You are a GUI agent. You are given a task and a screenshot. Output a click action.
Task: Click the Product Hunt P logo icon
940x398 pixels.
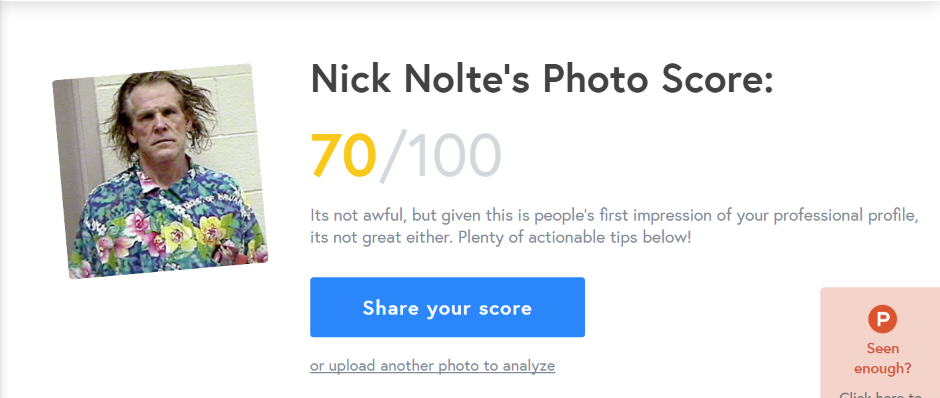coord(882,319)
